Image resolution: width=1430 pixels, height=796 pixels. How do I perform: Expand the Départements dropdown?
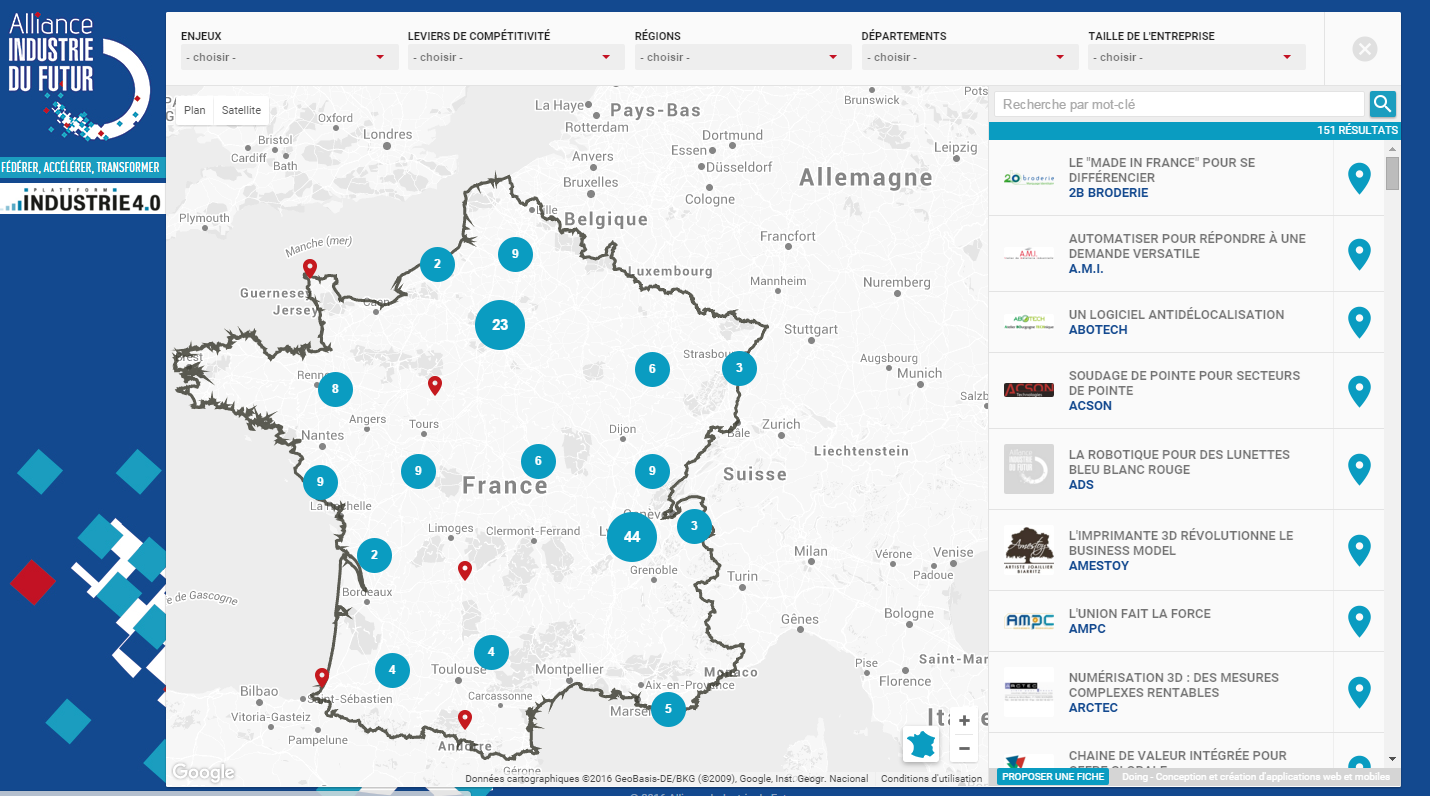(x=970, y=57)
